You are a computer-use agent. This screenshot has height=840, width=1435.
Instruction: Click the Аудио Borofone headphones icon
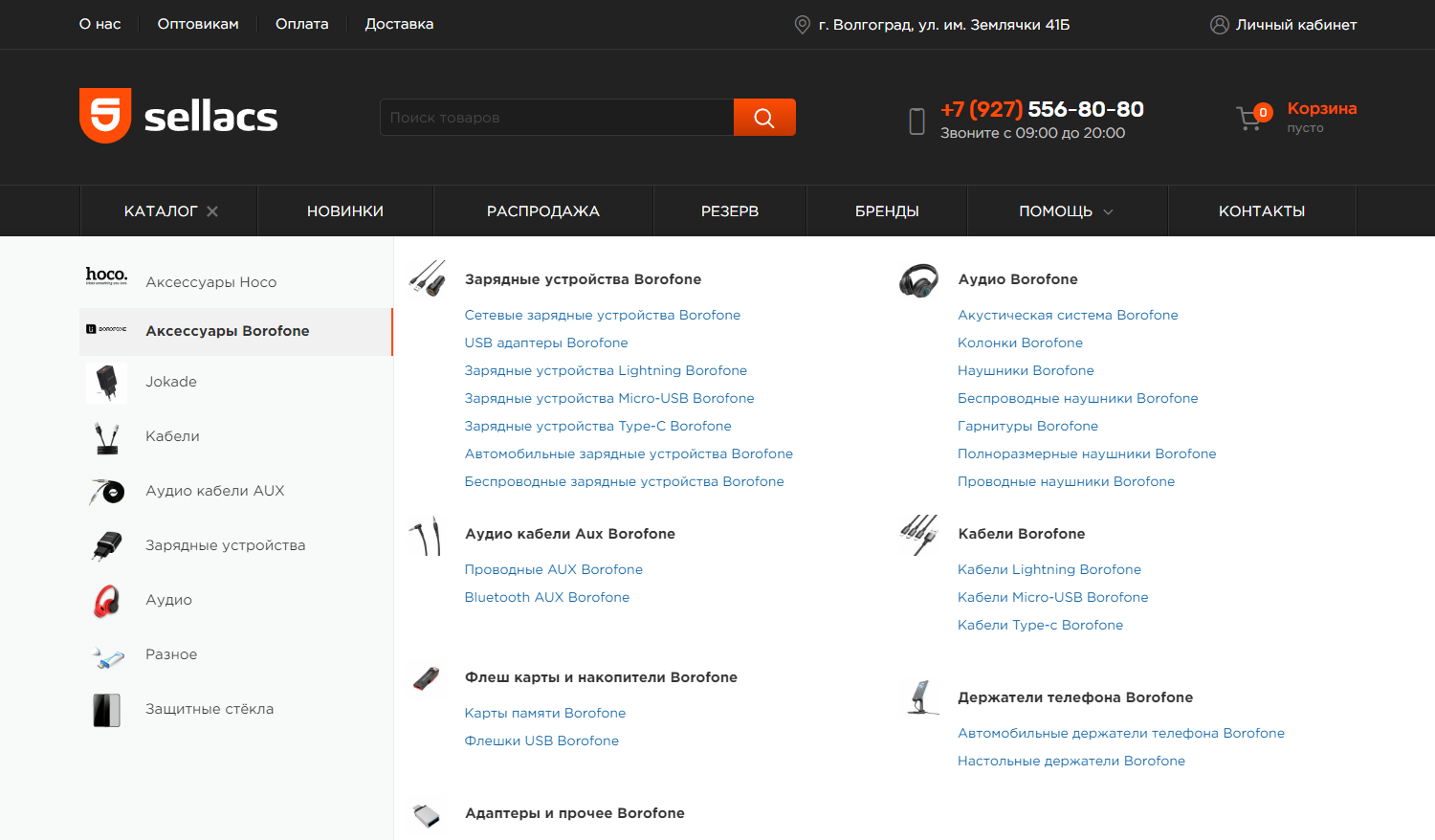918,280
